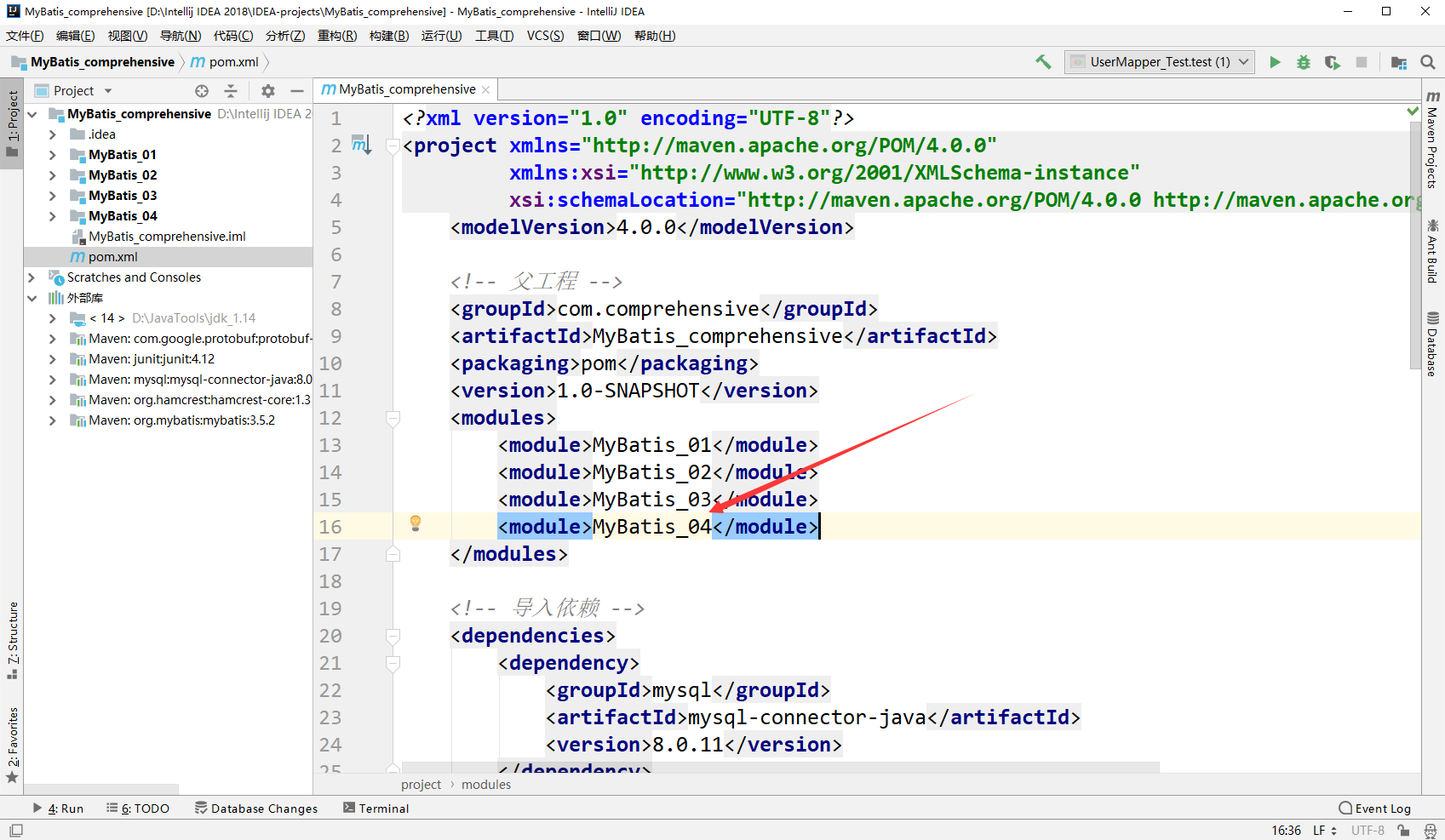Open Project Structure dialog icon
Viewport: 1445px width, 840px height.
1399,62
